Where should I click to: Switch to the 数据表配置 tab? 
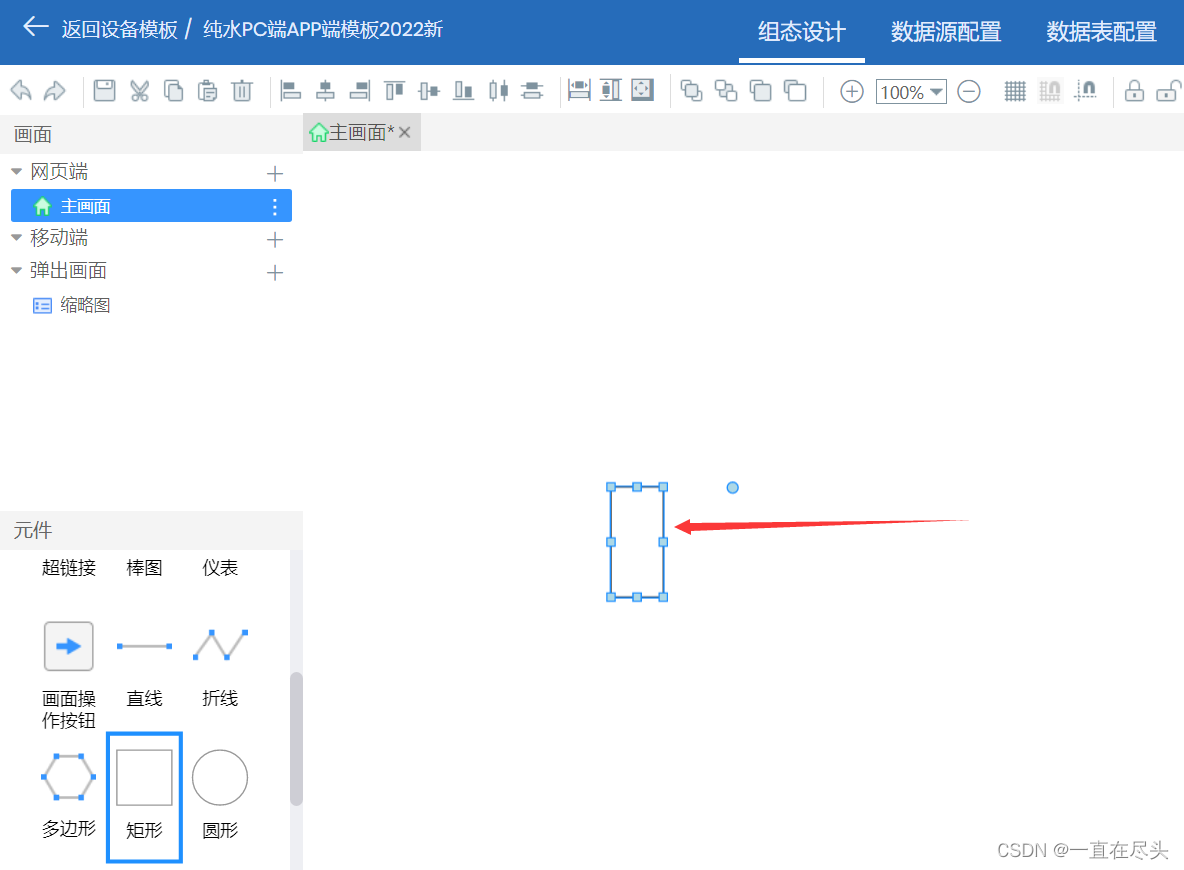pyautogui.click(x=1101, y=32)
